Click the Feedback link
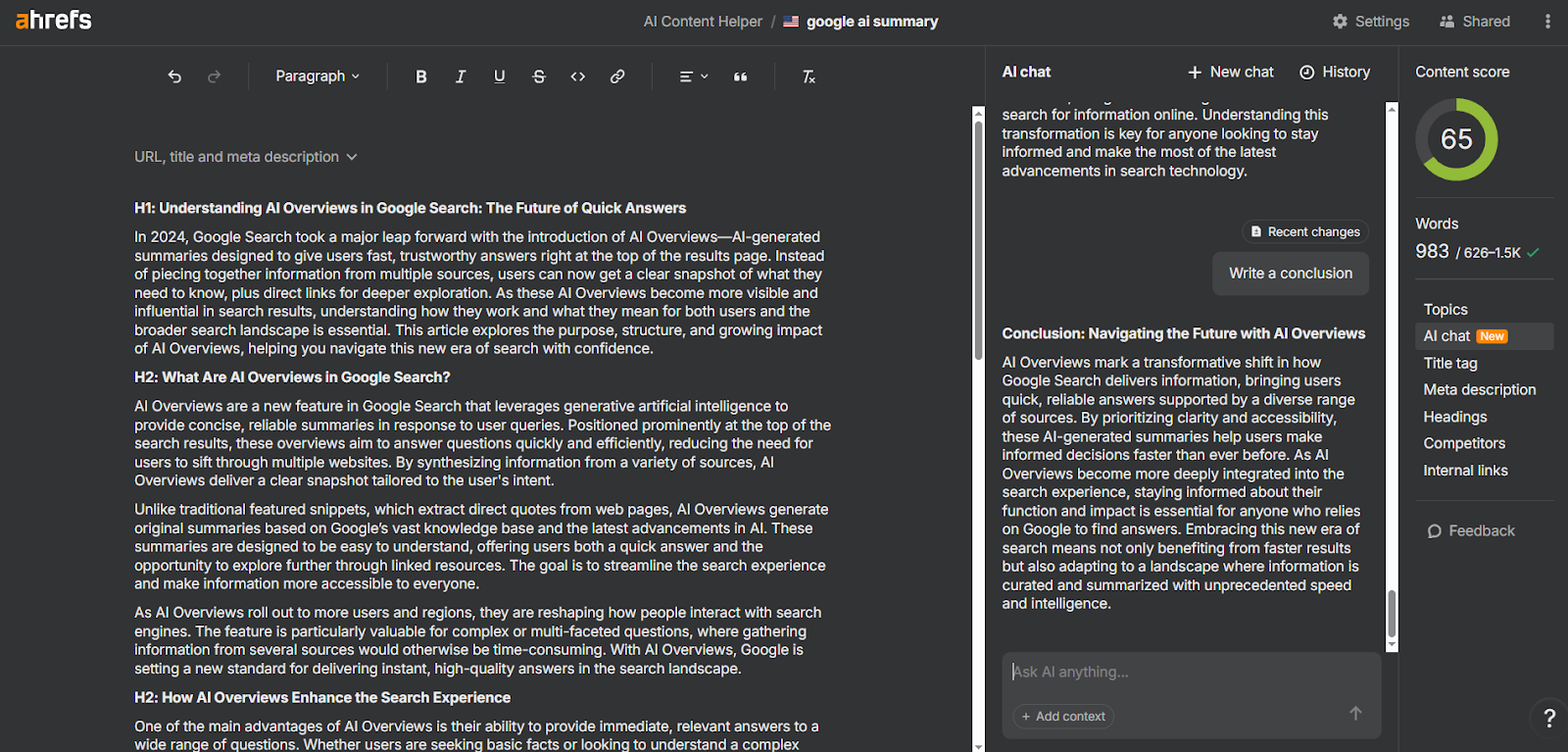Screen dimensions: 1568x752 [1471, 531]
